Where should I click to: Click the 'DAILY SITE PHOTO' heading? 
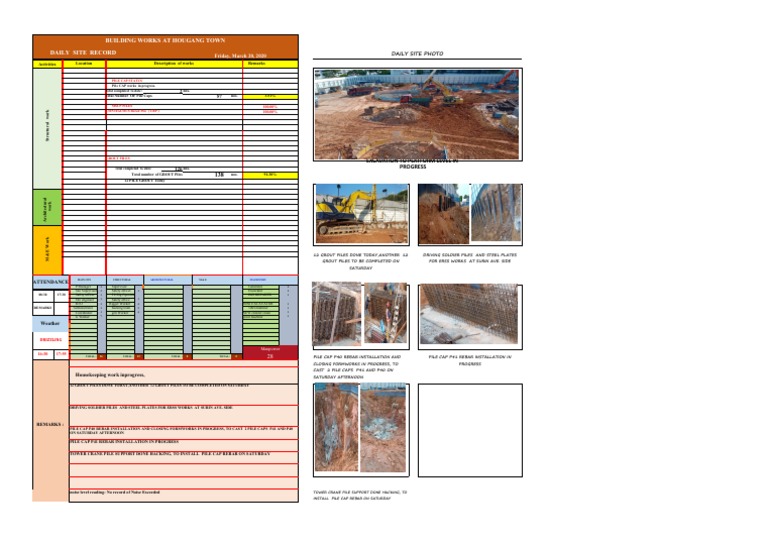(417, 53)
